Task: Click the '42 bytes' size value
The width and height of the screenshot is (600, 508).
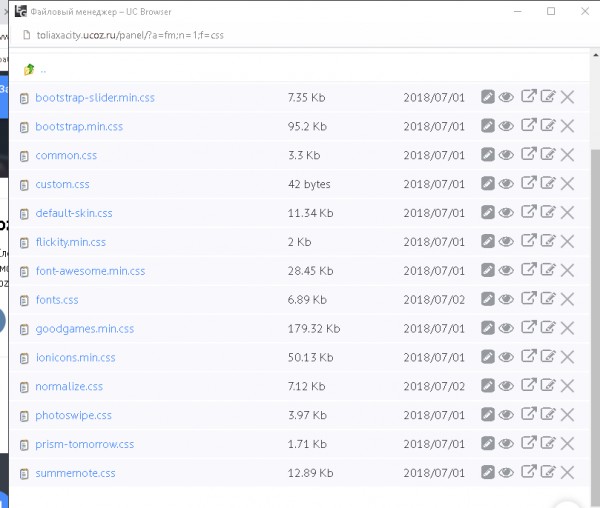Action: (309, 184)
